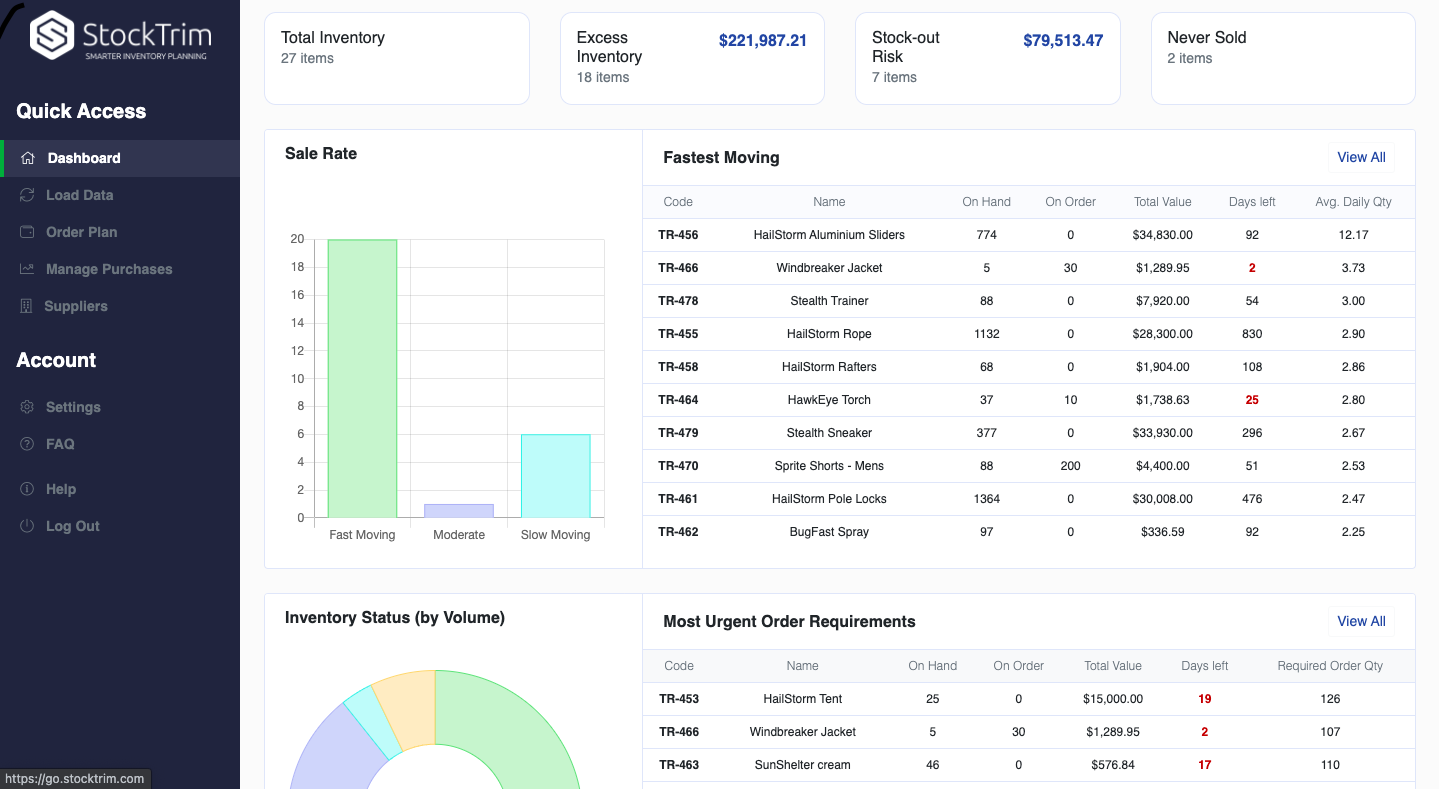Click the Manage Purchases chart icon

point(27,269)
